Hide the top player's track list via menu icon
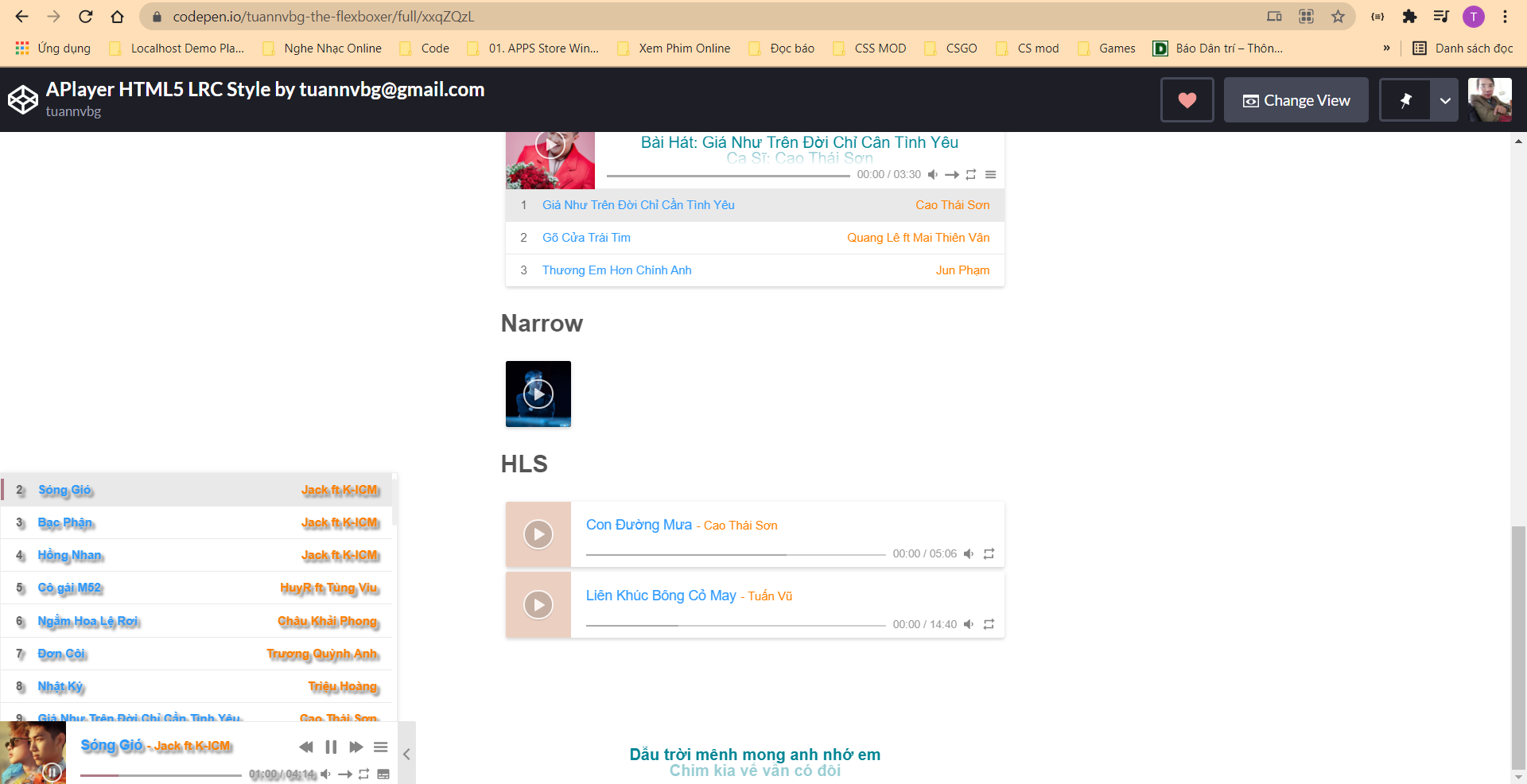 pyautogui.click(x=990, y=174)
